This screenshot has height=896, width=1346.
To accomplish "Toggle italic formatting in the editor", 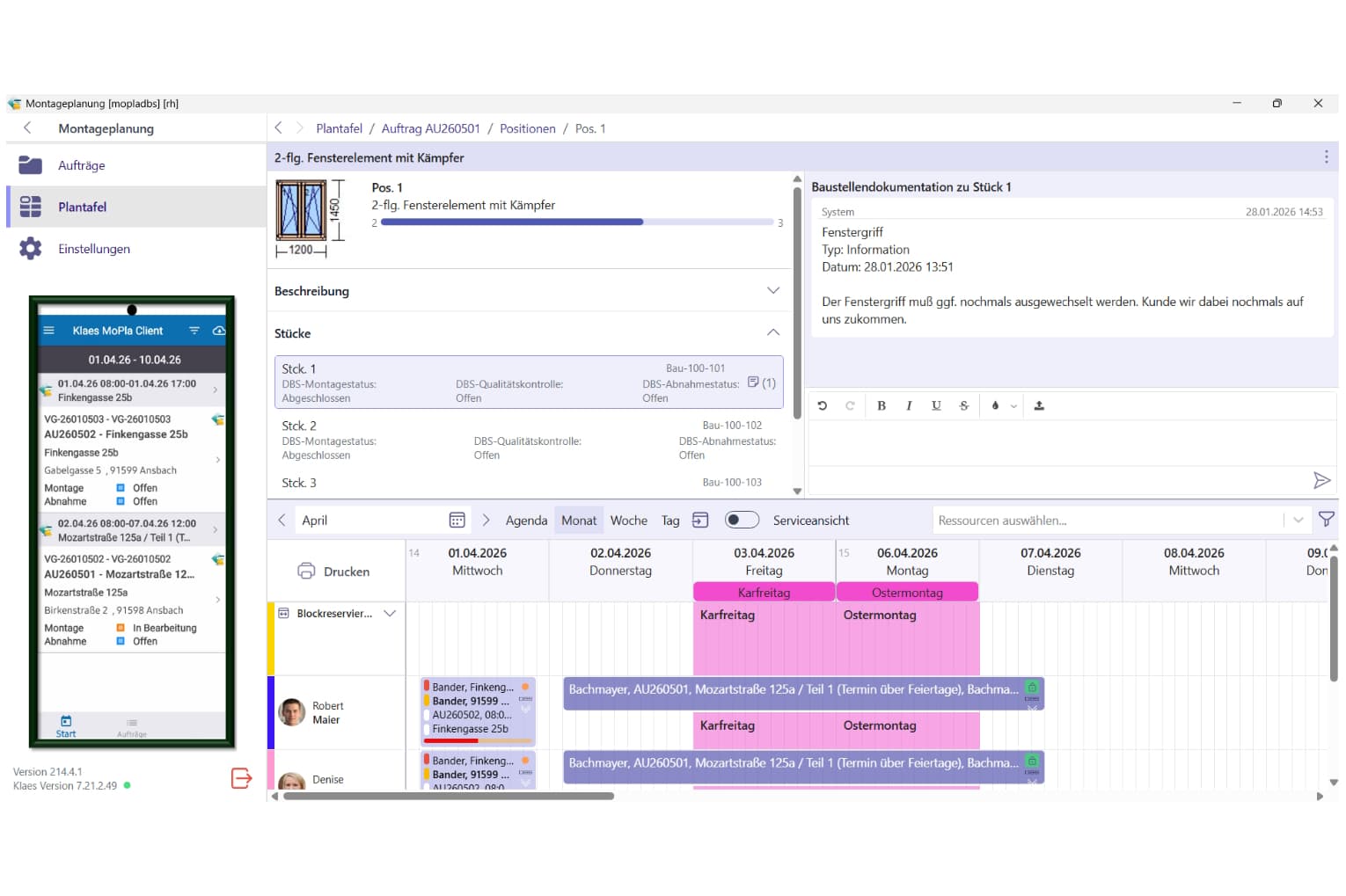I will coord(909,406).
